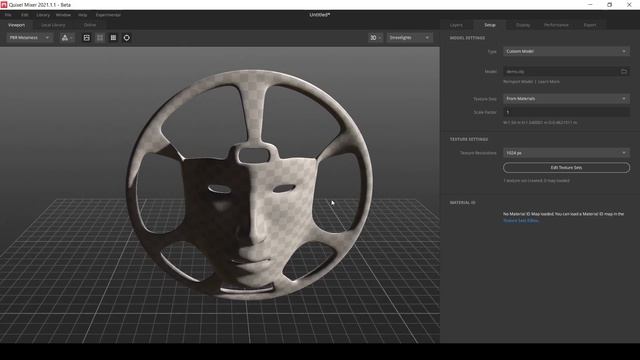Click the Quixel Mixer app icon
The height and width of the screenshot is (360, 640).
pyautogui.click(x=4, y=4)
